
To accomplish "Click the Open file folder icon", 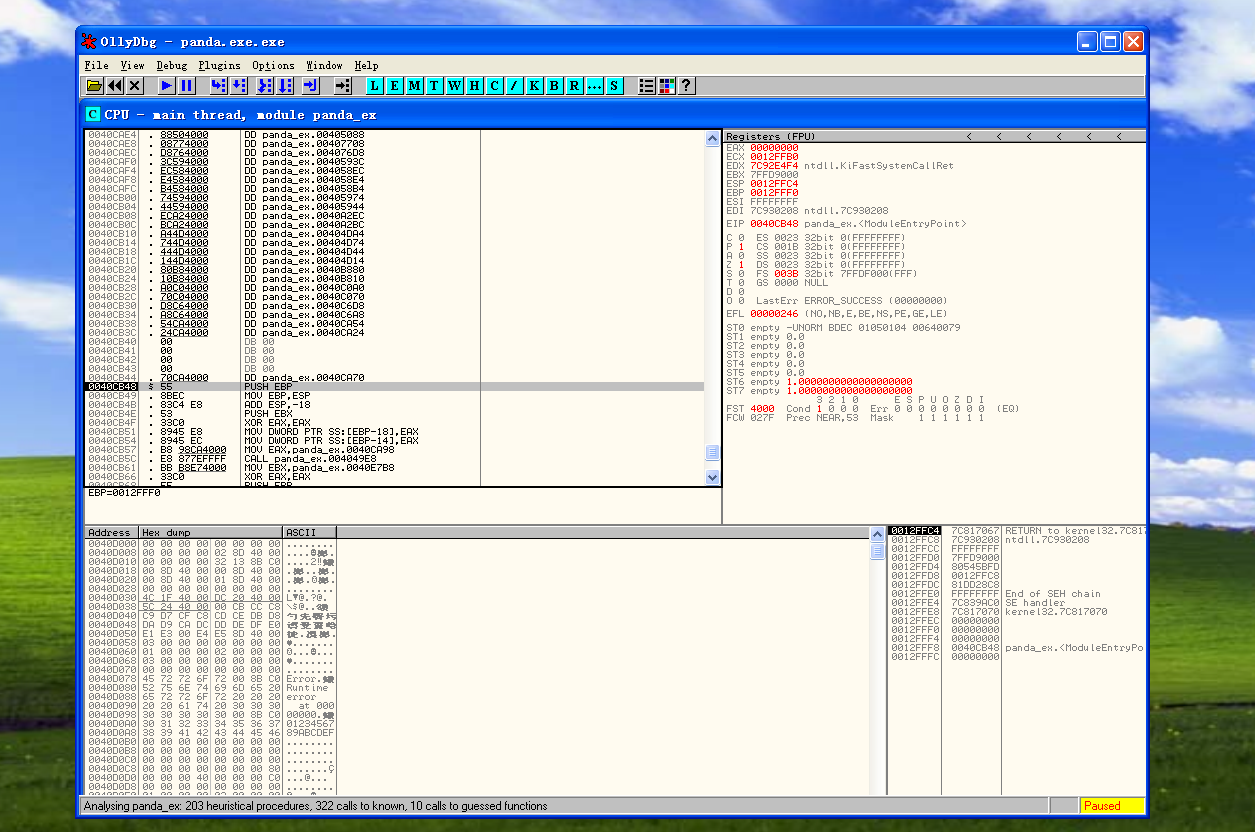I will (x=94, y=86).
